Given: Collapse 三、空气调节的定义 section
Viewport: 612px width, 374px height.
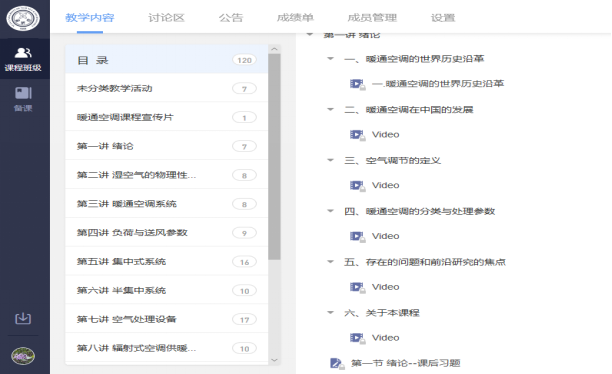Looking at the screenshot, I should pyautogui.click(x=330, y=160).
